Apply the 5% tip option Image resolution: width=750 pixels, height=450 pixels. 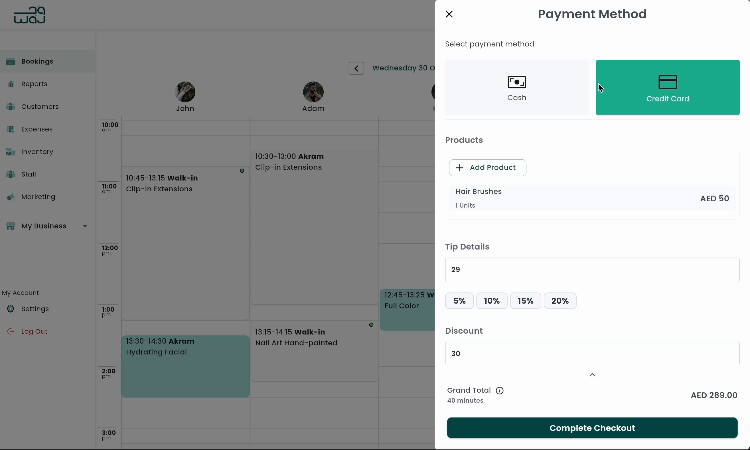(x=459, y=301)
